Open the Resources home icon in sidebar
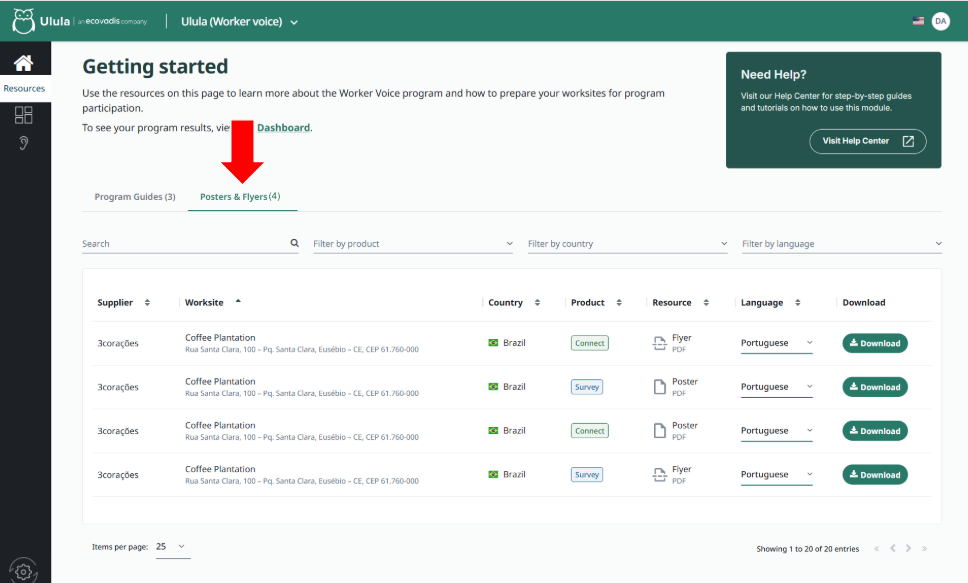Image resolution: width=968 pixels, height=583 pixels. coord(23,62)
